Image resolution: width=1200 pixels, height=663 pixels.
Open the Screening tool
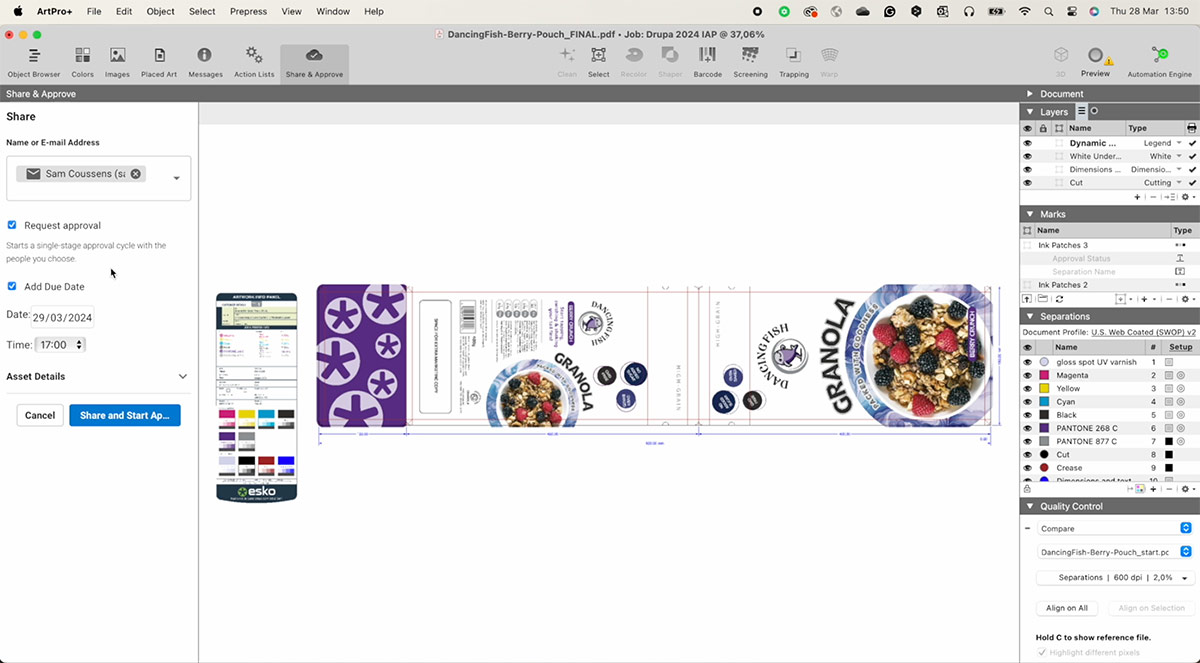tap(750, 62)
